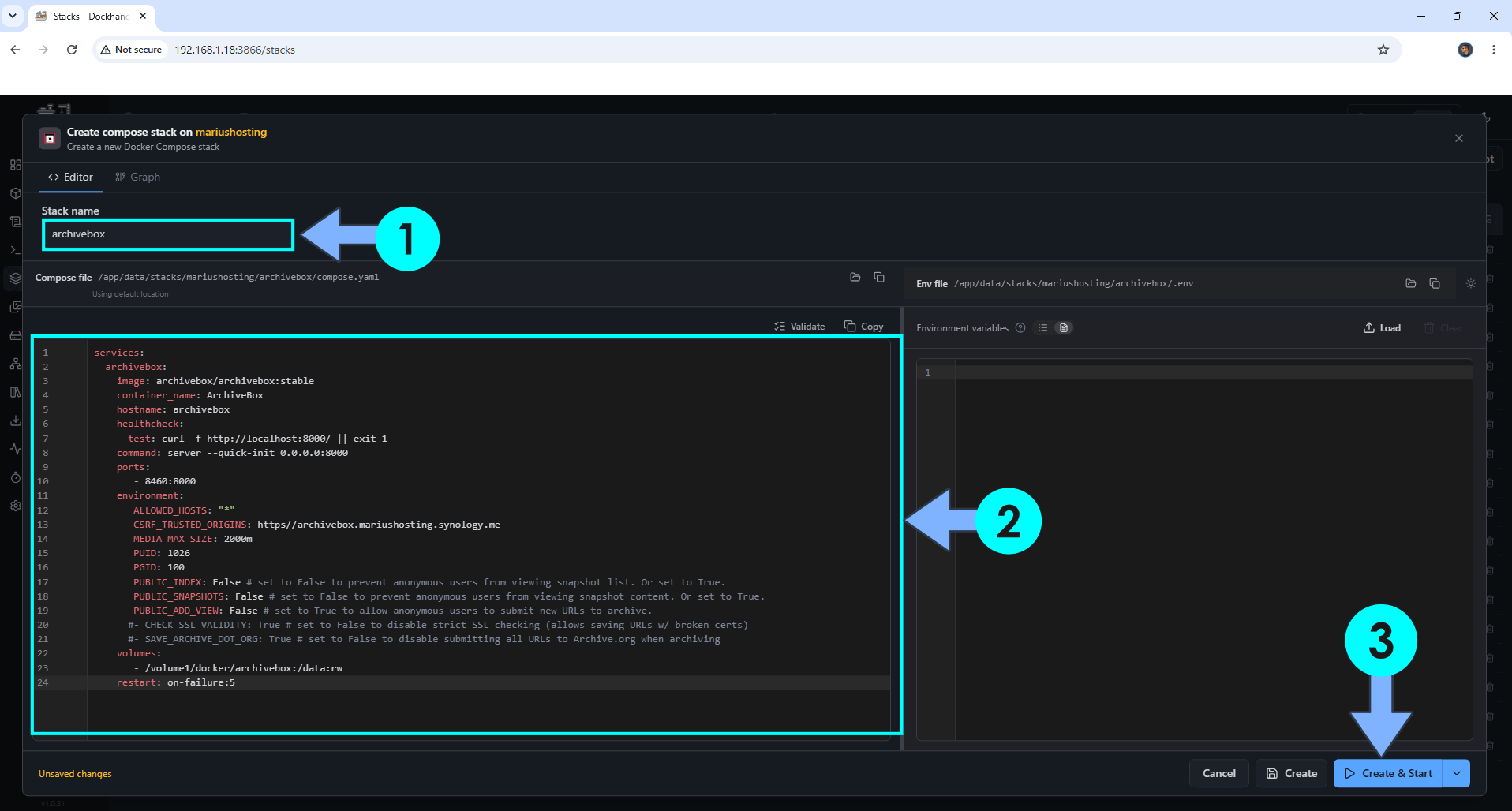This screenshot has height=811, width=1512.
Task: Open the Terminal prompt icon in the sidebar
Action: 15,250
